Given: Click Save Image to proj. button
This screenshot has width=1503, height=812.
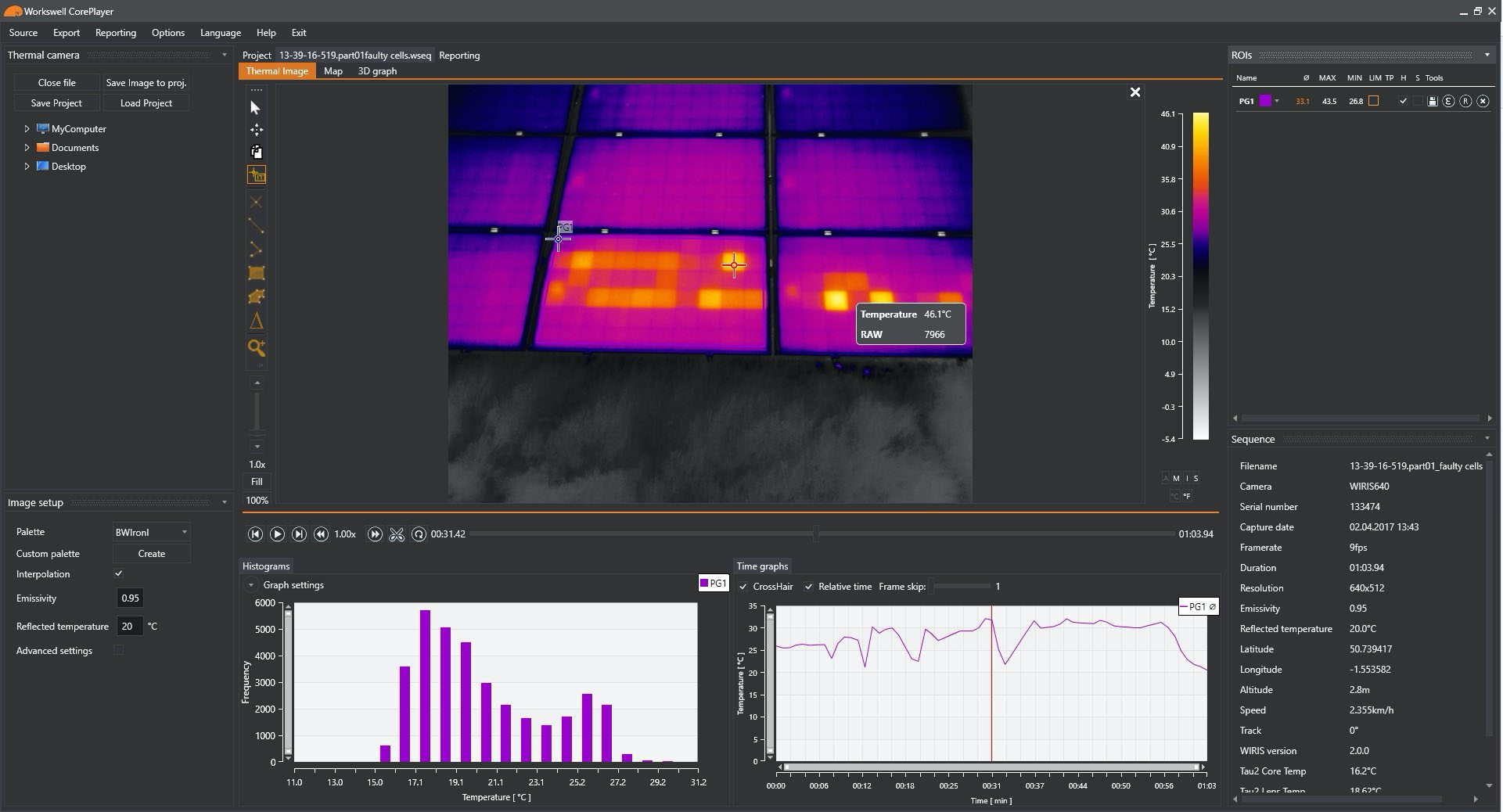Looking at the screenshot, I should pos(146,82).
